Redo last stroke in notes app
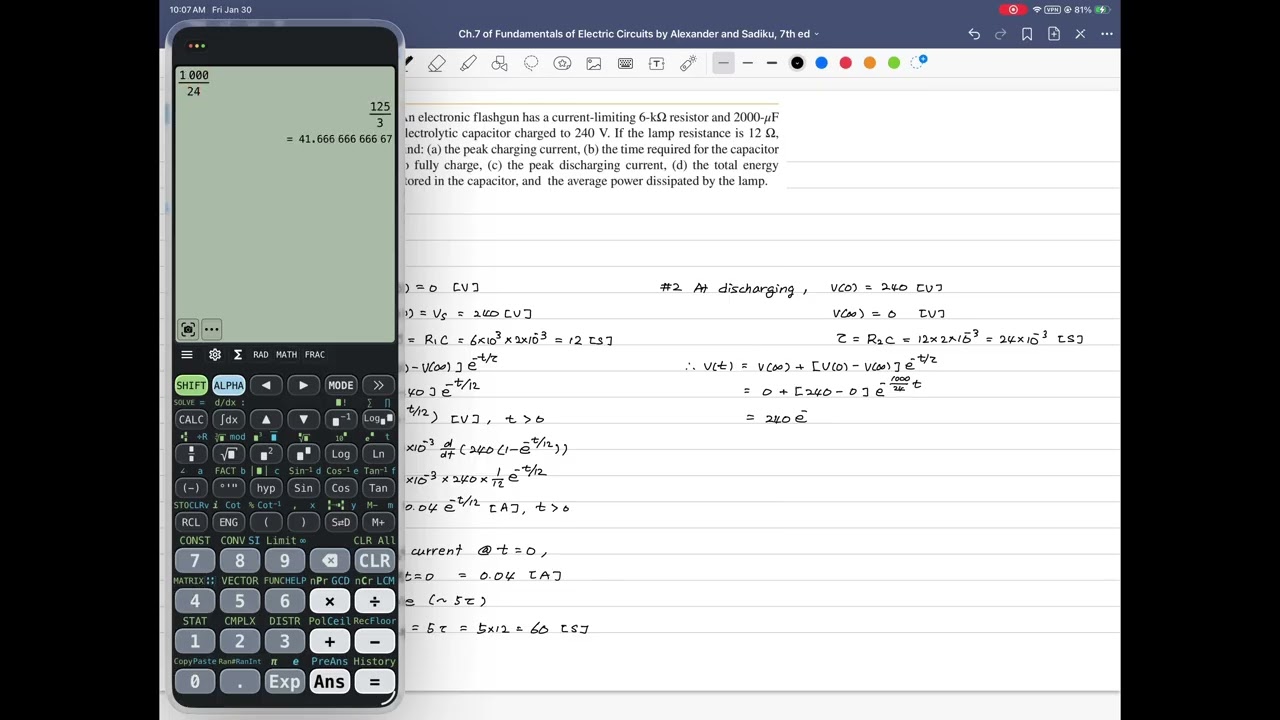This screenshot has height=720, width=1280. pos(1000,34)
